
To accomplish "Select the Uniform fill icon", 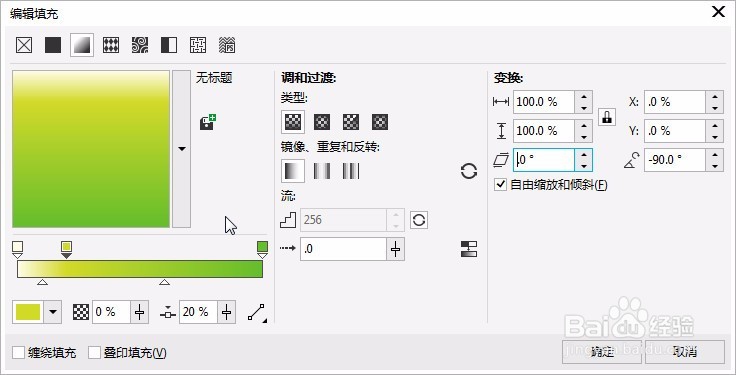I will [53, 46].
